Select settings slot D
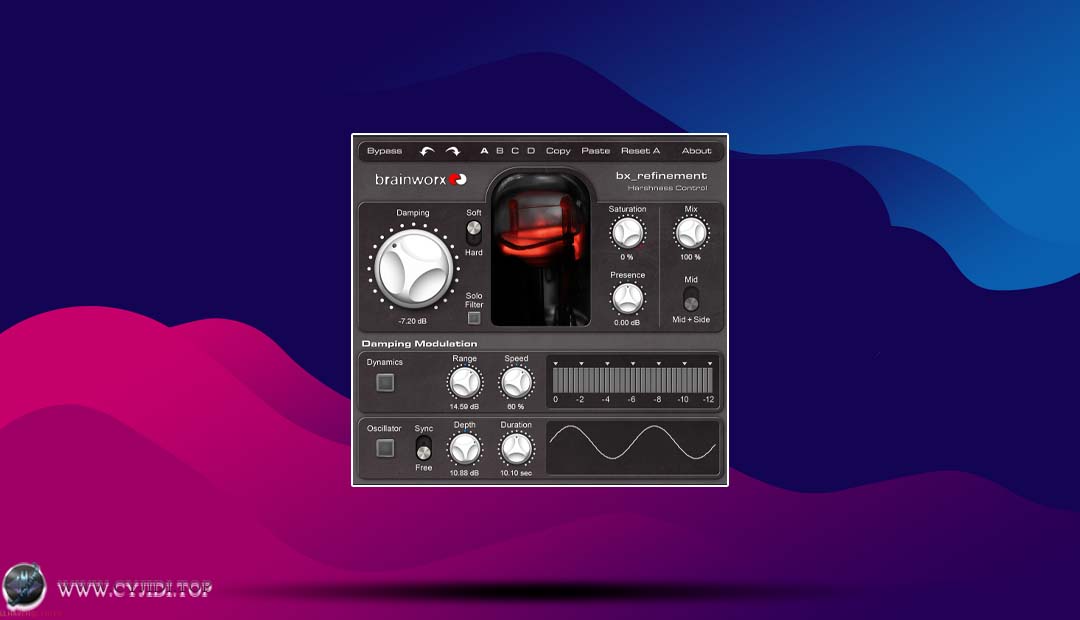Viewport: 1080px width, 620px height. [531, 151]
